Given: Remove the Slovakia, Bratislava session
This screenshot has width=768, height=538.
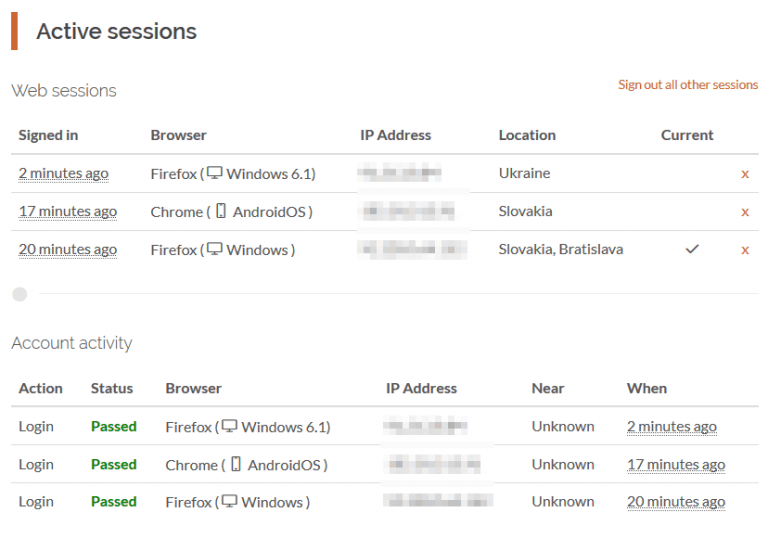Looking at the screenshot, I should tap(744, 250).
